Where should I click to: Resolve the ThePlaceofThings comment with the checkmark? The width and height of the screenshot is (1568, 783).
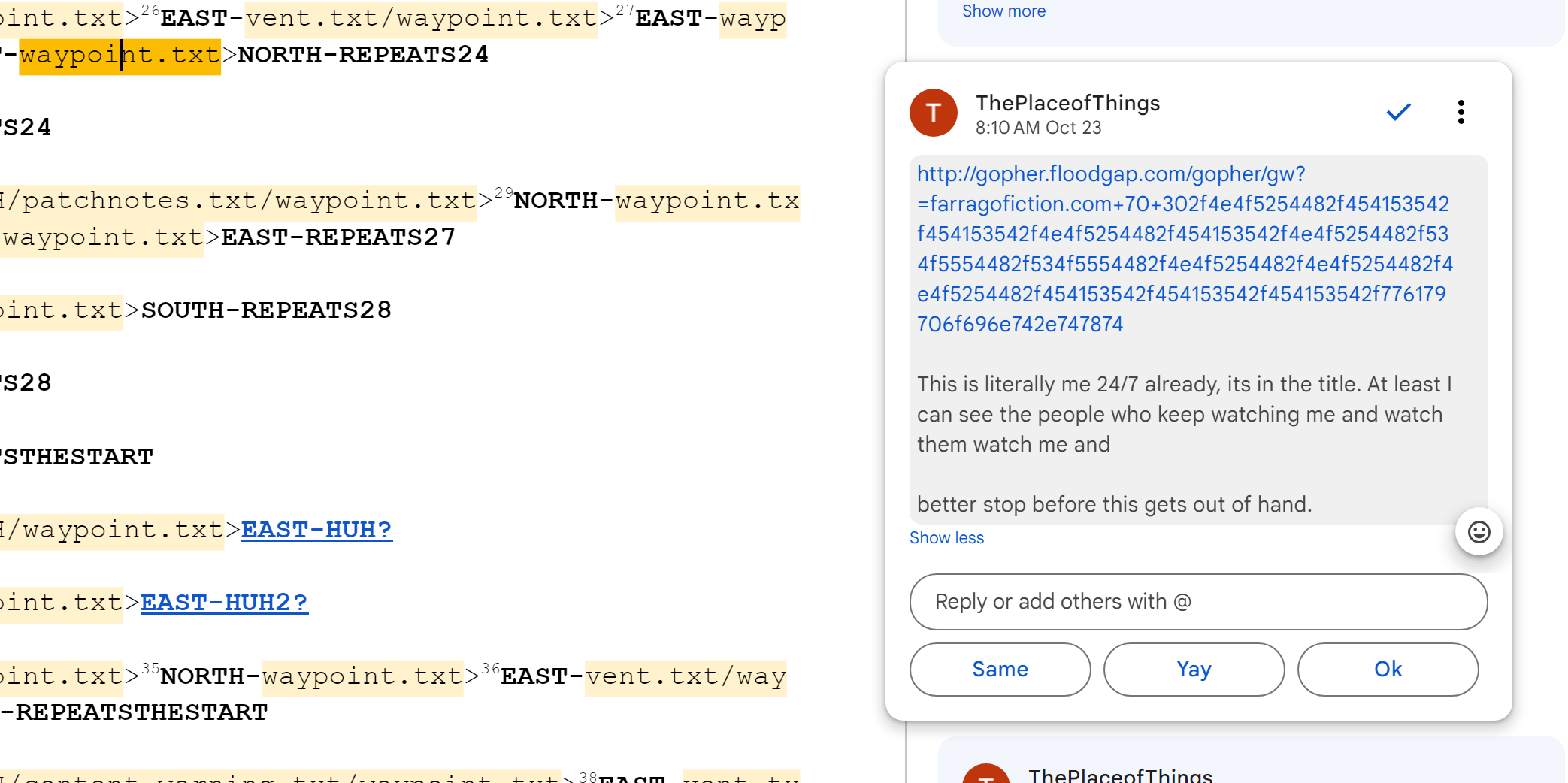point(1398,113)
